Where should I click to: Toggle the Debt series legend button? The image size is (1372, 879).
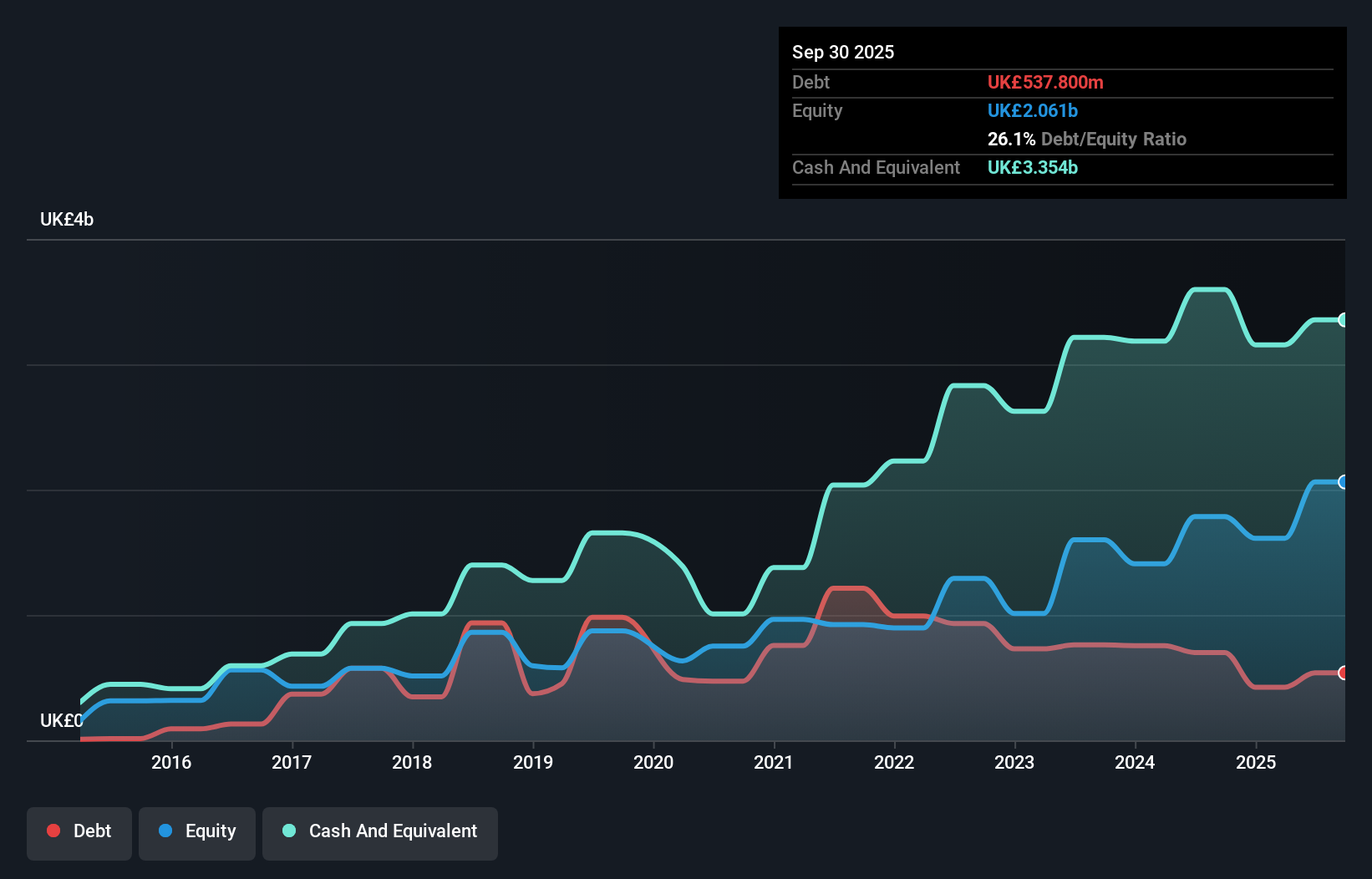tap(79, 833)
